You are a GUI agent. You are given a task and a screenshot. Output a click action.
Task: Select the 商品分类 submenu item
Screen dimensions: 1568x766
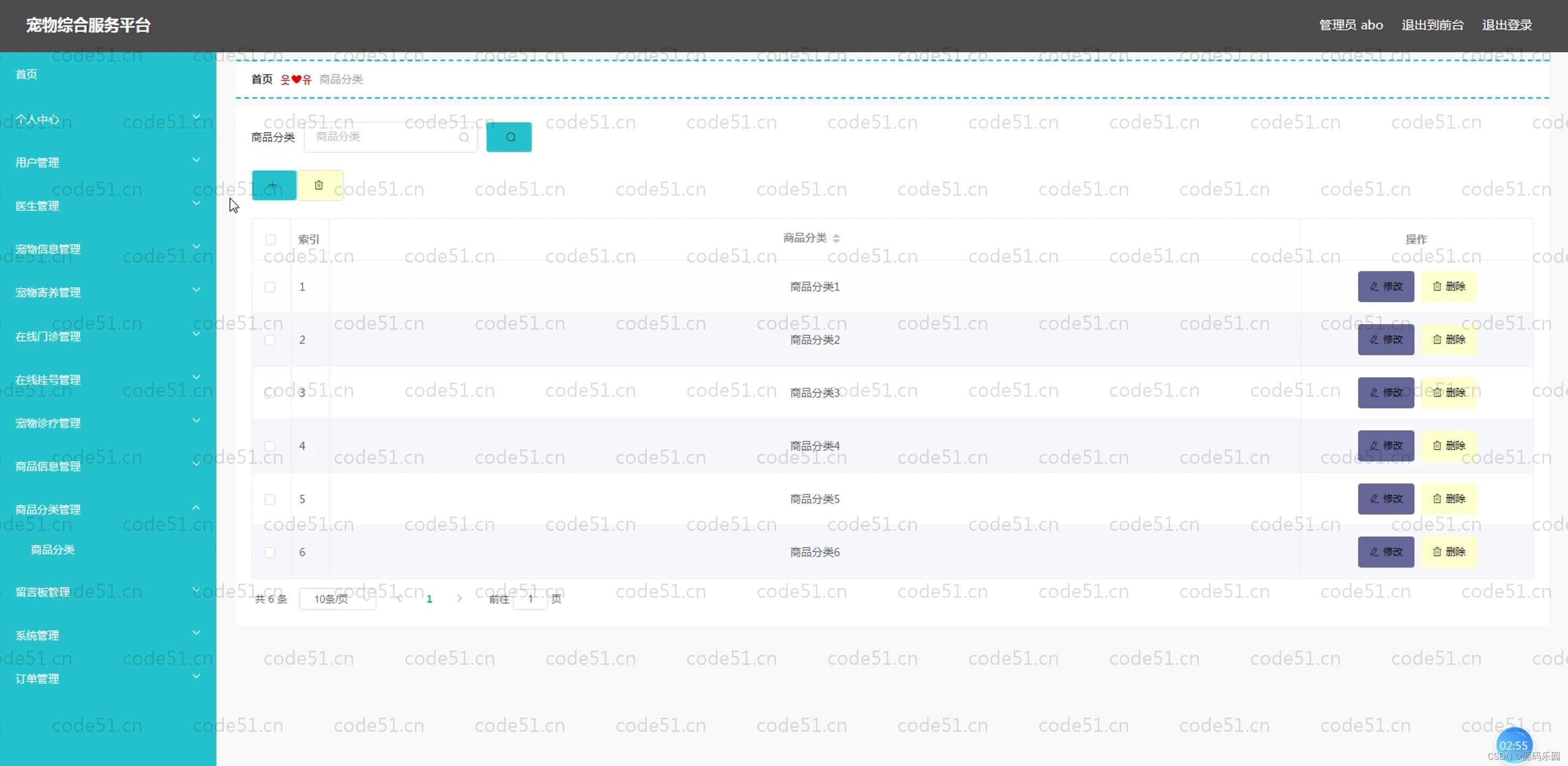[x=53, y=550]
